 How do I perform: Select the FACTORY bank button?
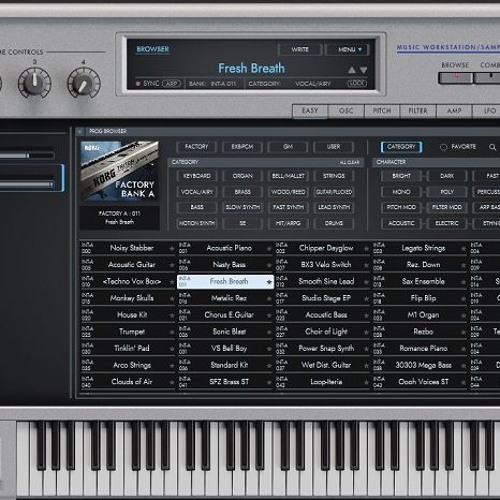pyautogui.click(x=197, y=147)
